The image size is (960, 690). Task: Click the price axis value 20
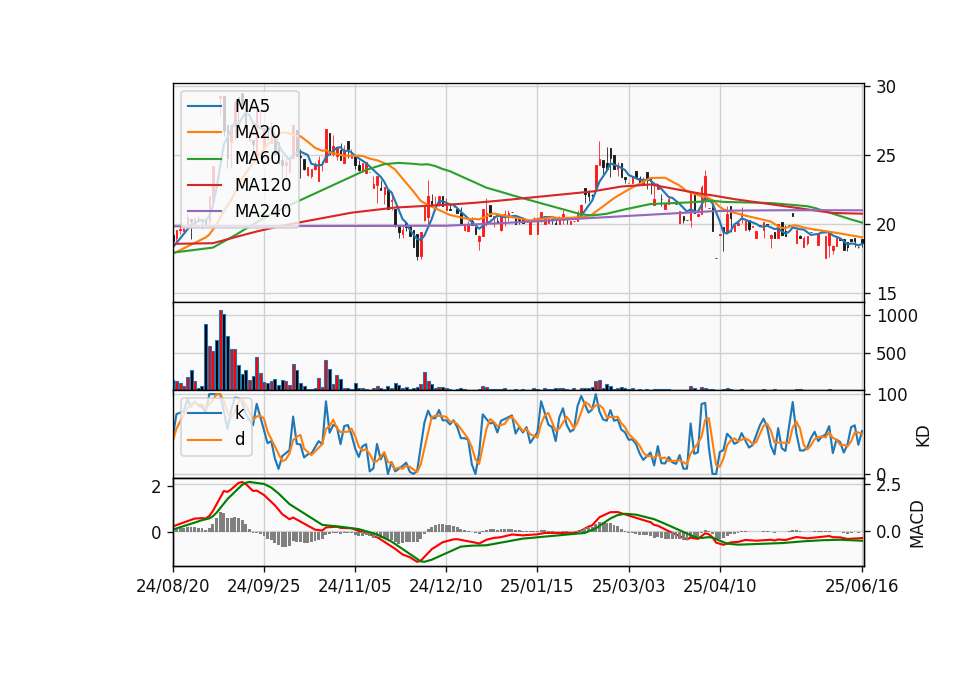coord(885,225)
